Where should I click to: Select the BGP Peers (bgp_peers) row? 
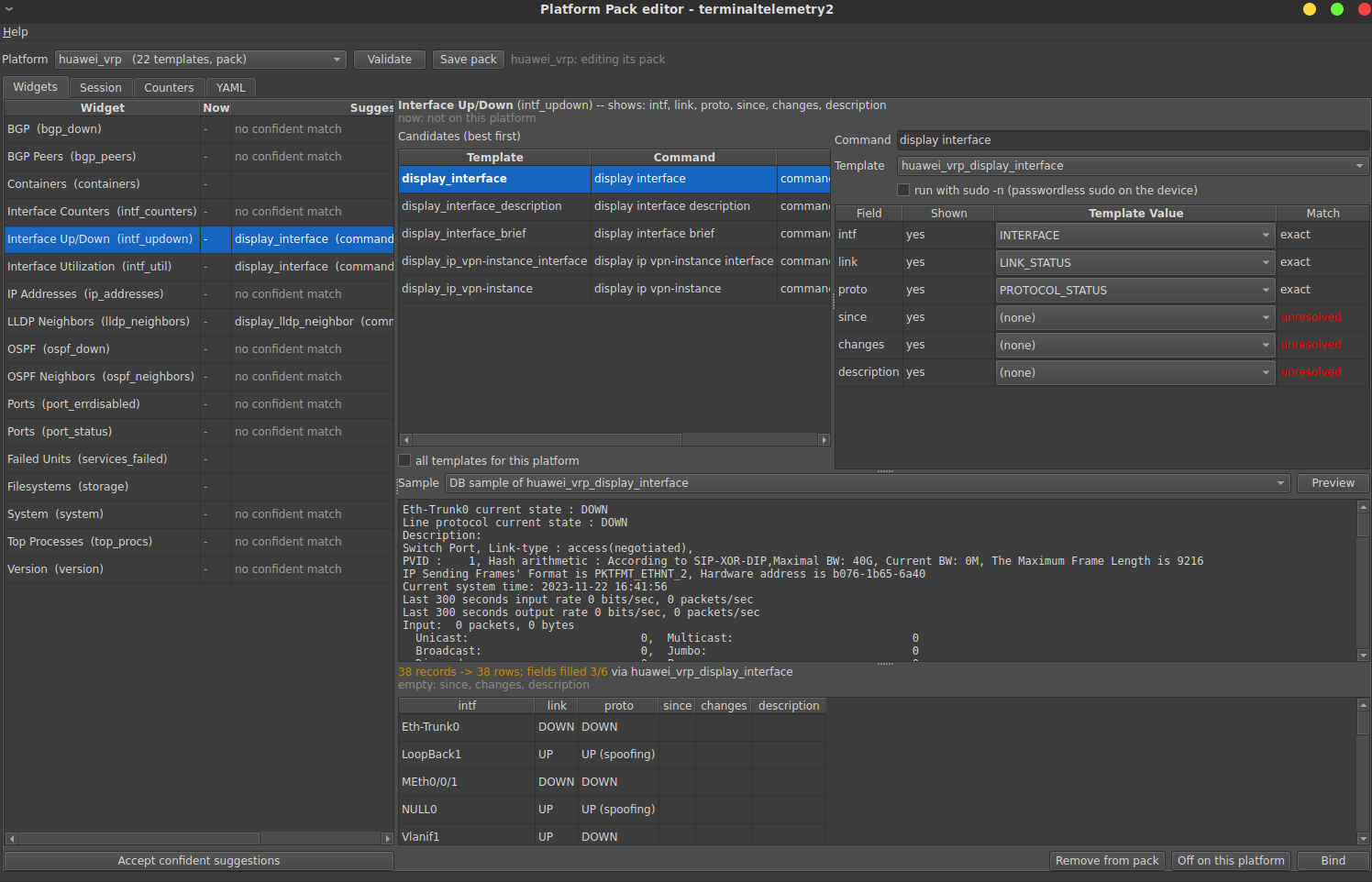(x=199, y=157)
